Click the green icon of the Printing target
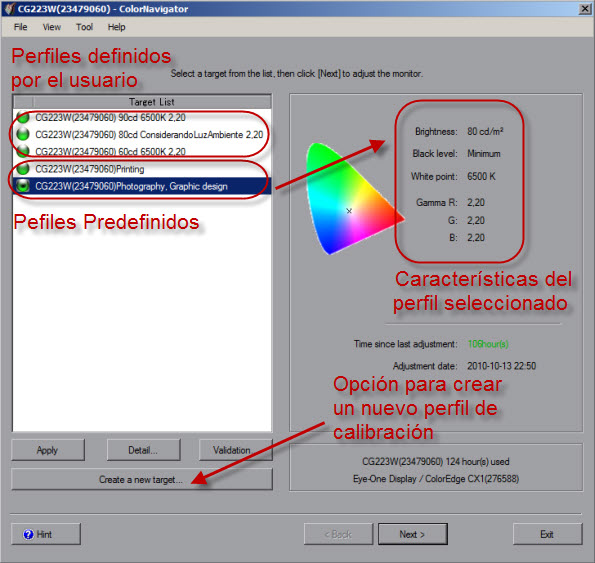 tap(23, 168)
